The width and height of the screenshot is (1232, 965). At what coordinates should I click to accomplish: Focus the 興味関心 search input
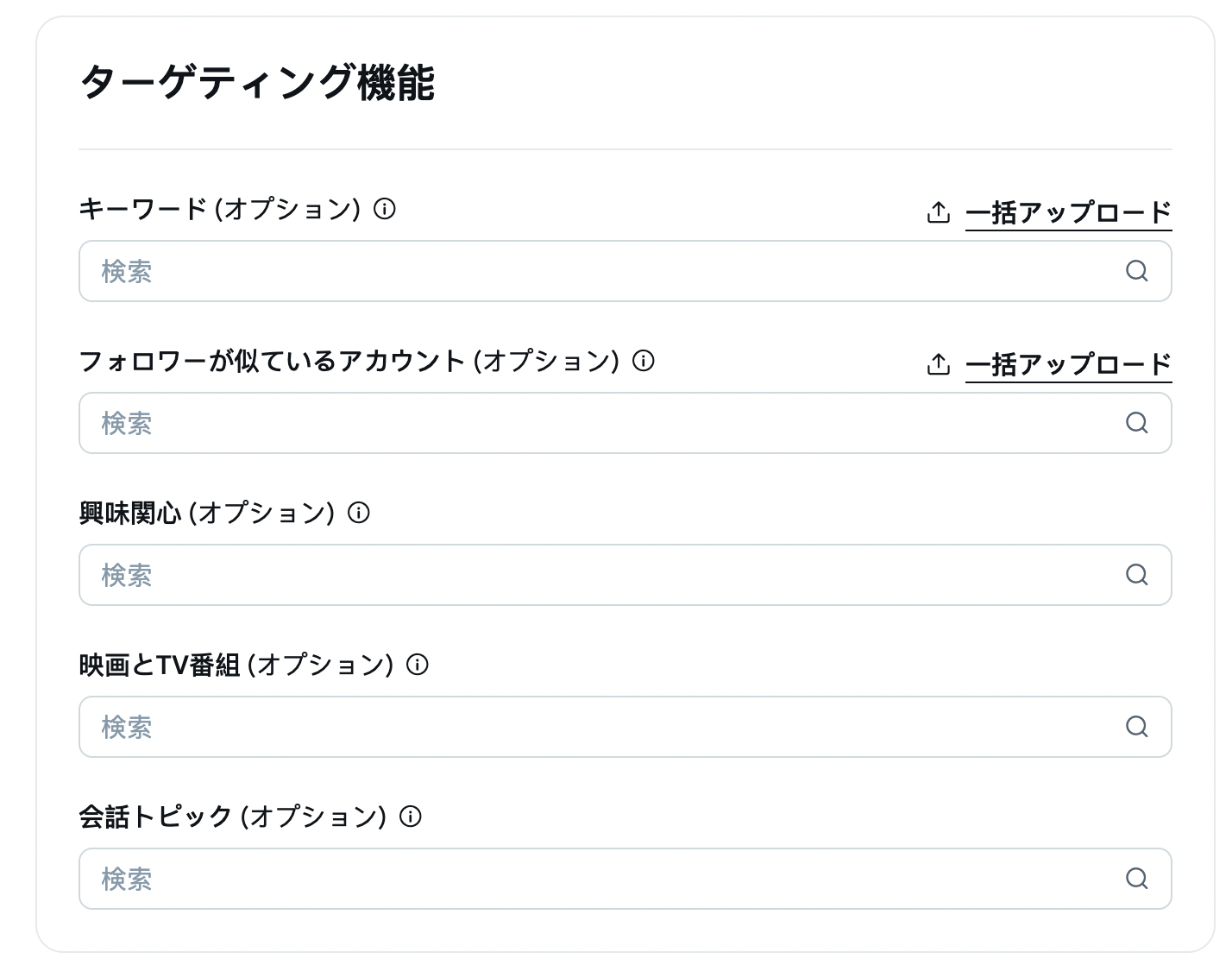(x=625, y=575)
